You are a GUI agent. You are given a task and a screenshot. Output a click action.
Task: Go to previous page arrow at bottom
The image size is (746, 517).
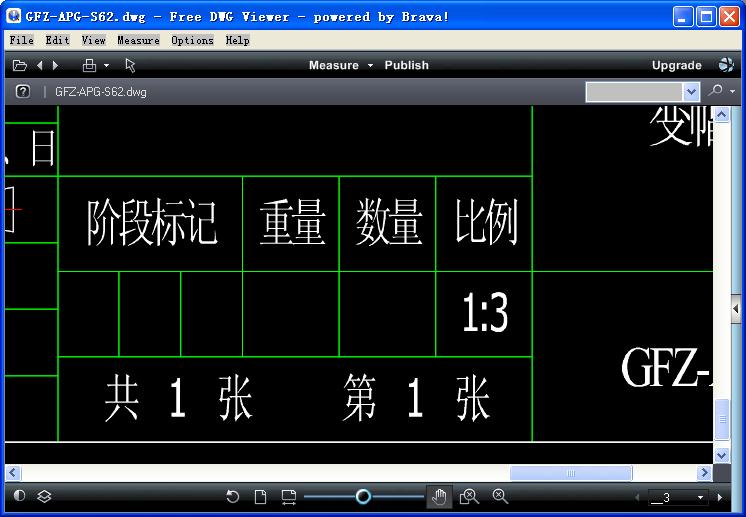638,497
